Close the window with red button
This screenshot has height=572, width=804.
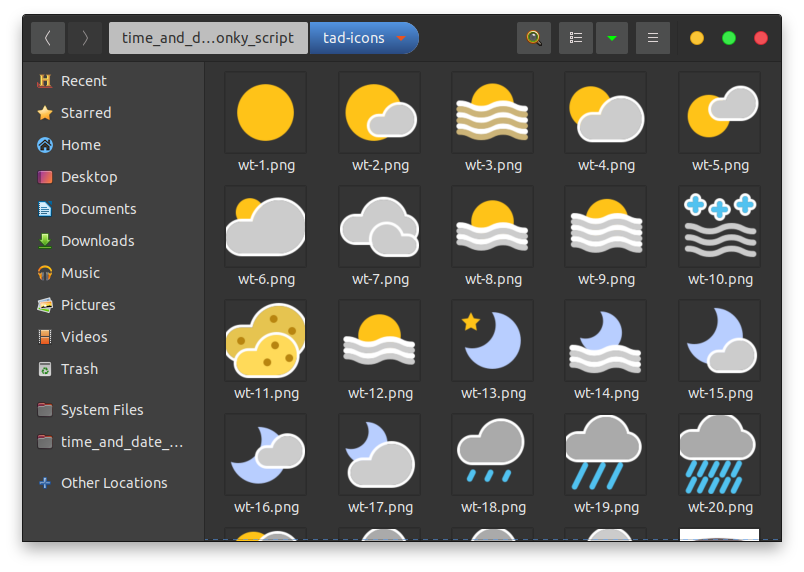761,38
